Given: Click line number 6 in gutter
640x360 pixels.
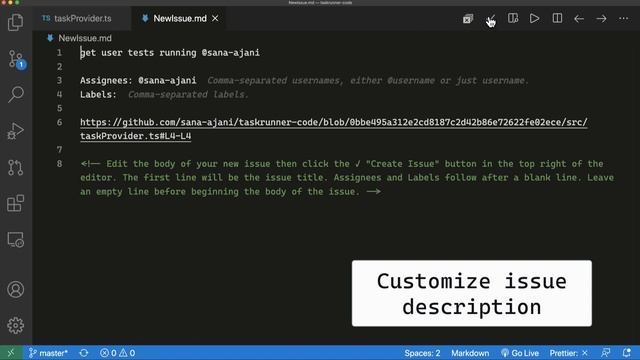Looking at the screenshot, I should [60, 122].
